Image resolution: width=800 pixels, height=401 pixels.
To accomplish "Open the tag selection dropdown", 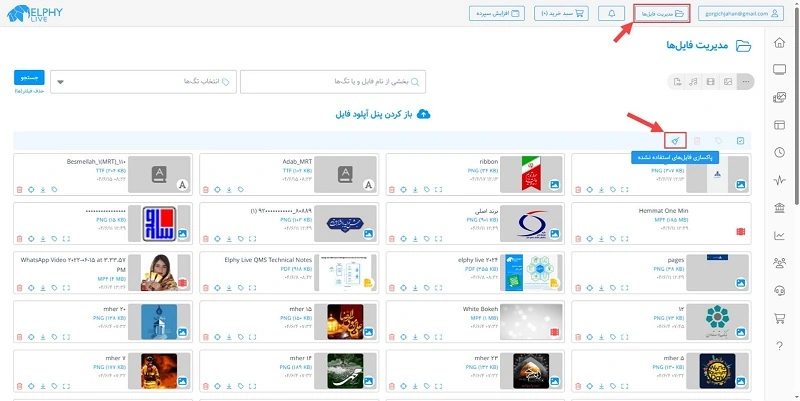I will (143, 80).
